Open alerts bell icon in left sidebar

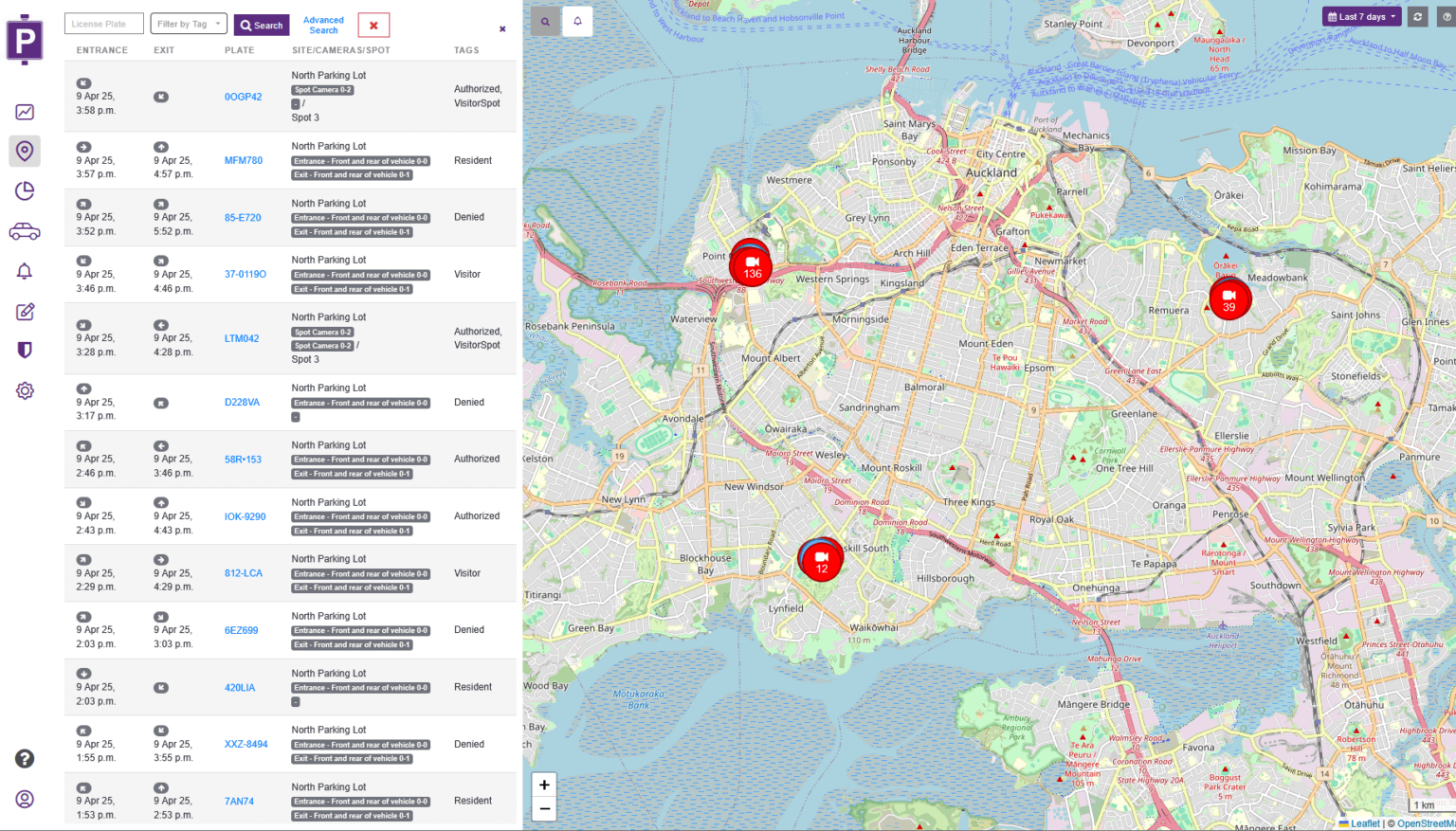coord(25,272)
